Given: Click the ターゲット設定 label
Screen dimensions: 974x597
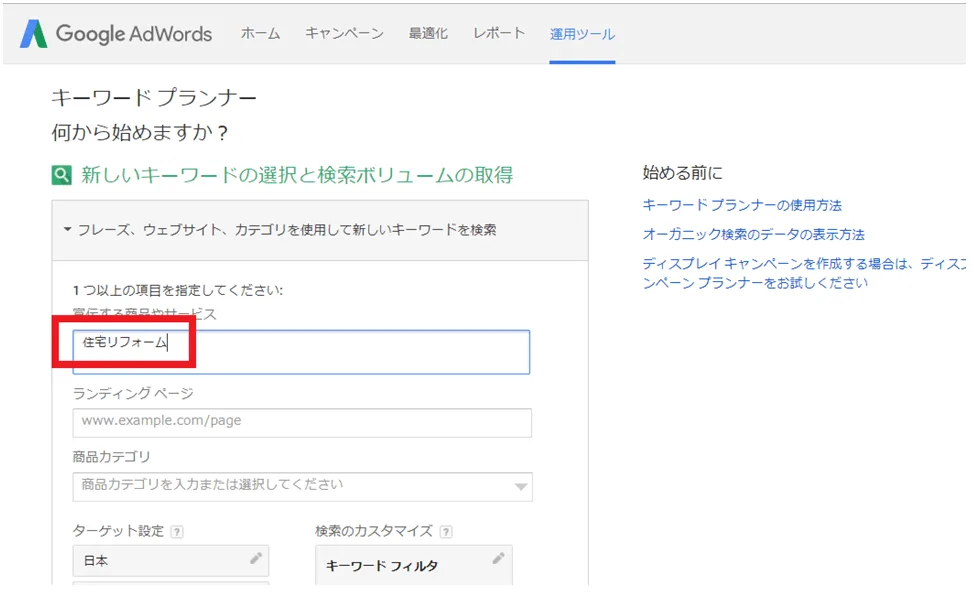Looking at the screenshot, I should click(x=118, y=531).
